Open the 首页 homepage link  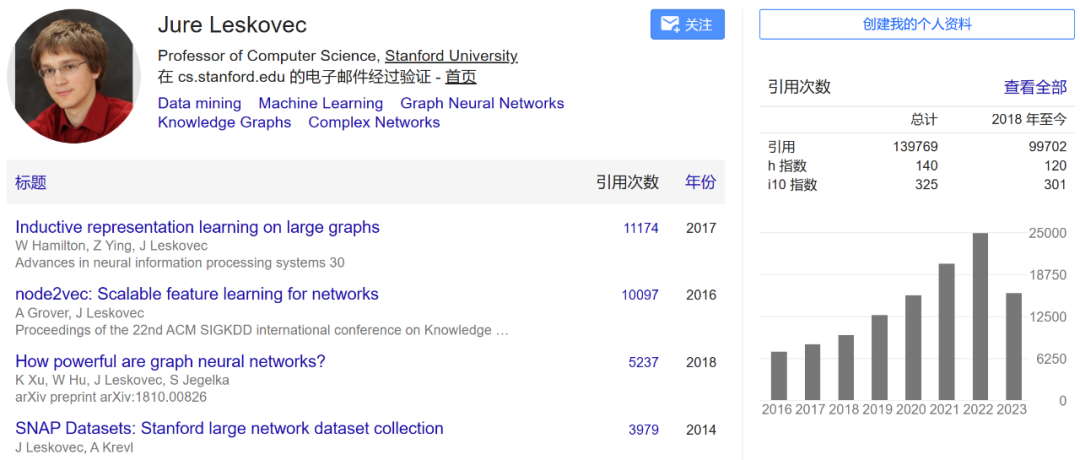point(460,77)
